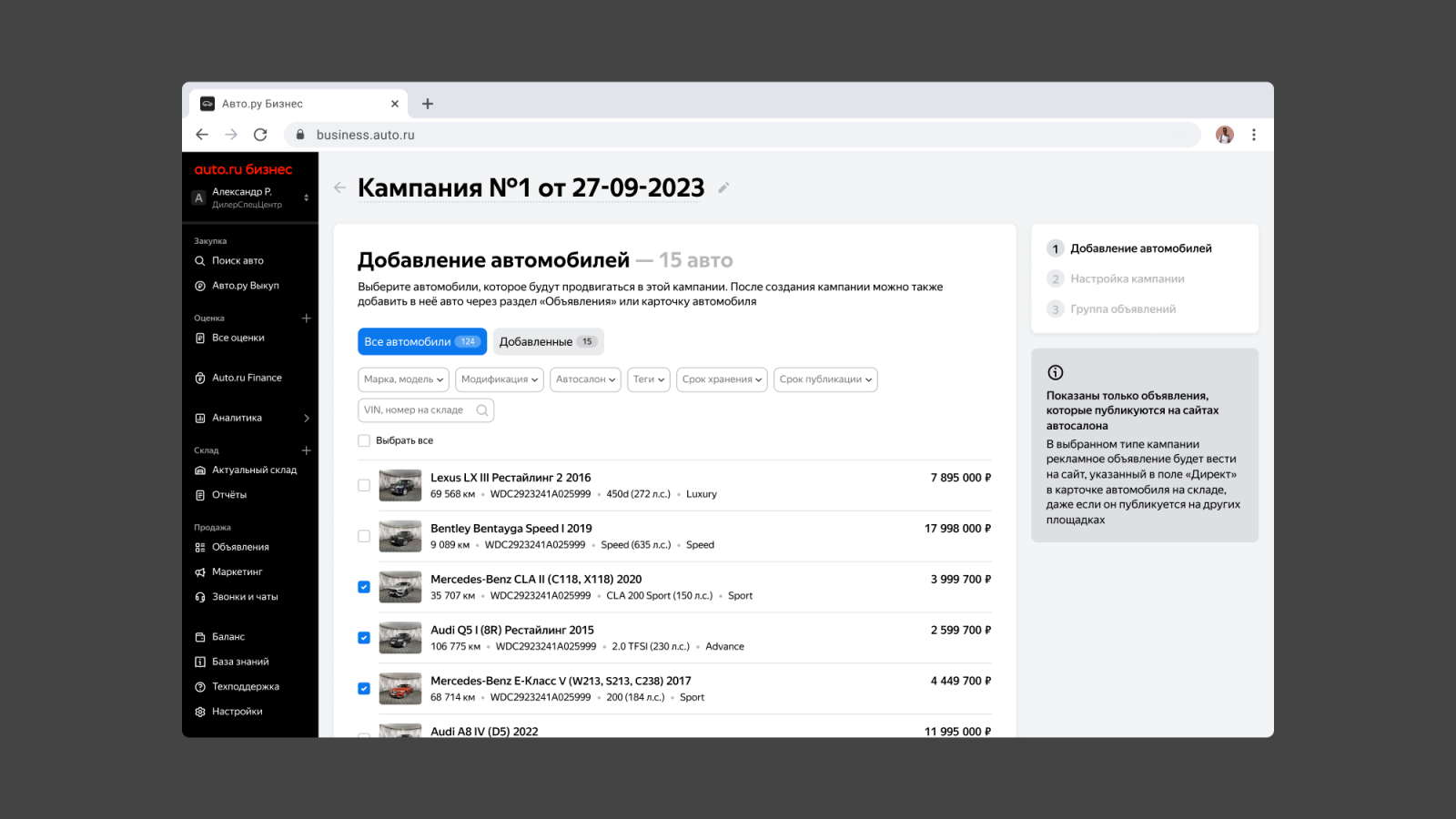Open the Bentley Bentayga car thumbnail
The height and width of the screenshot is (819, 1456).
pos(400,537)
